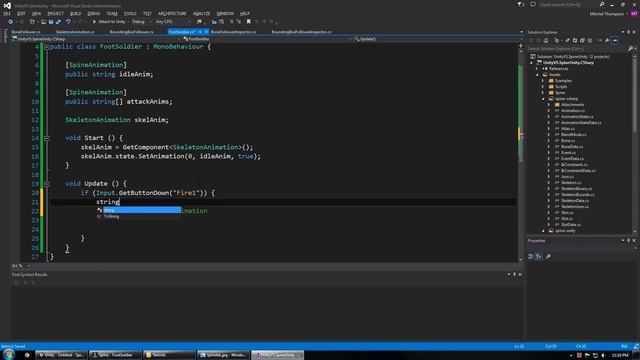Screen dimensions: 640x360
Task: Click Solution Explorer Properties wrench icon
Action: click(607, 41)
